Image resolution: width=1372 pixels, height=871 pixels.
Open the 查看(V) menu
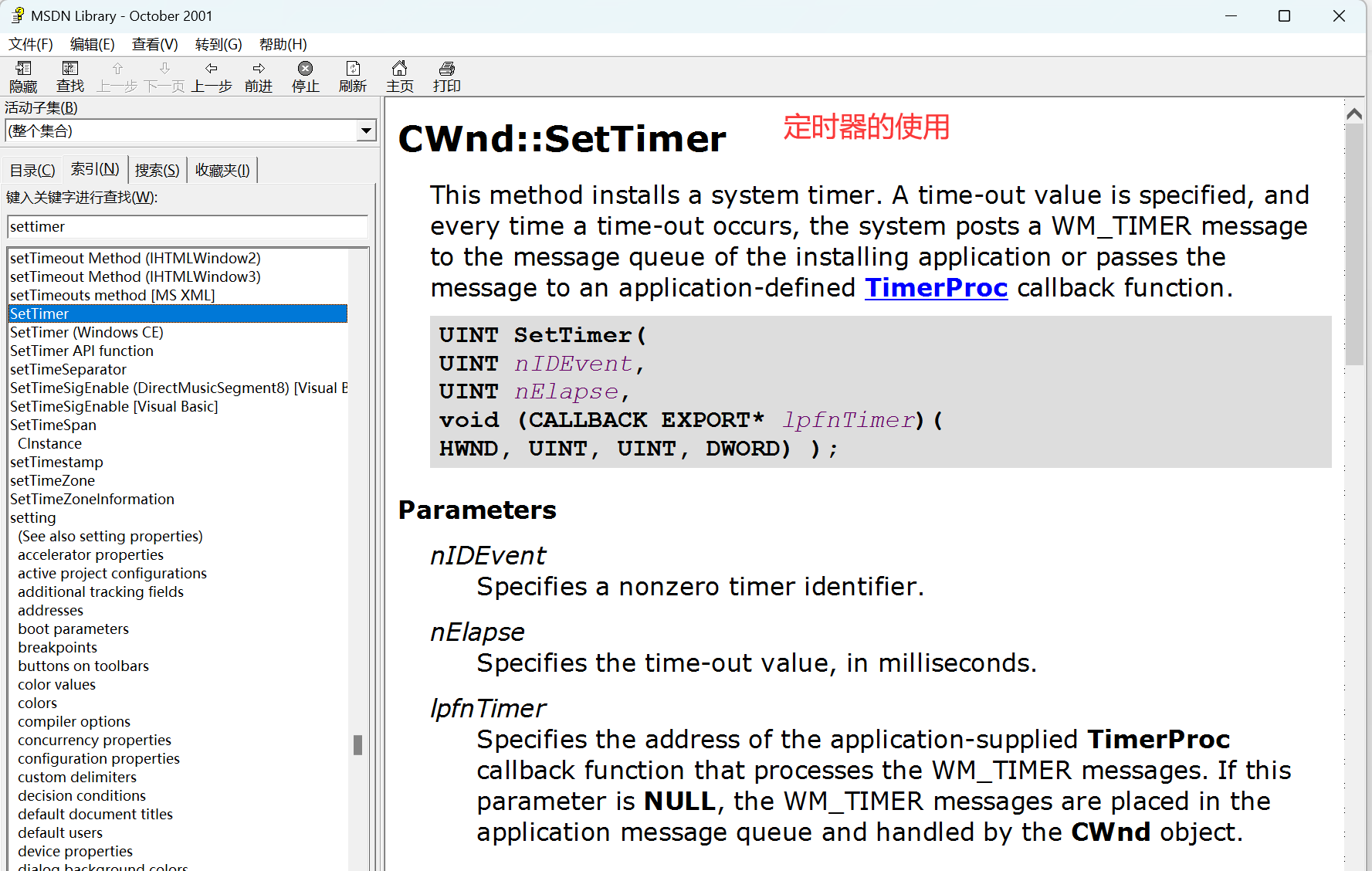pyautogui.click(x=155, y=44)
